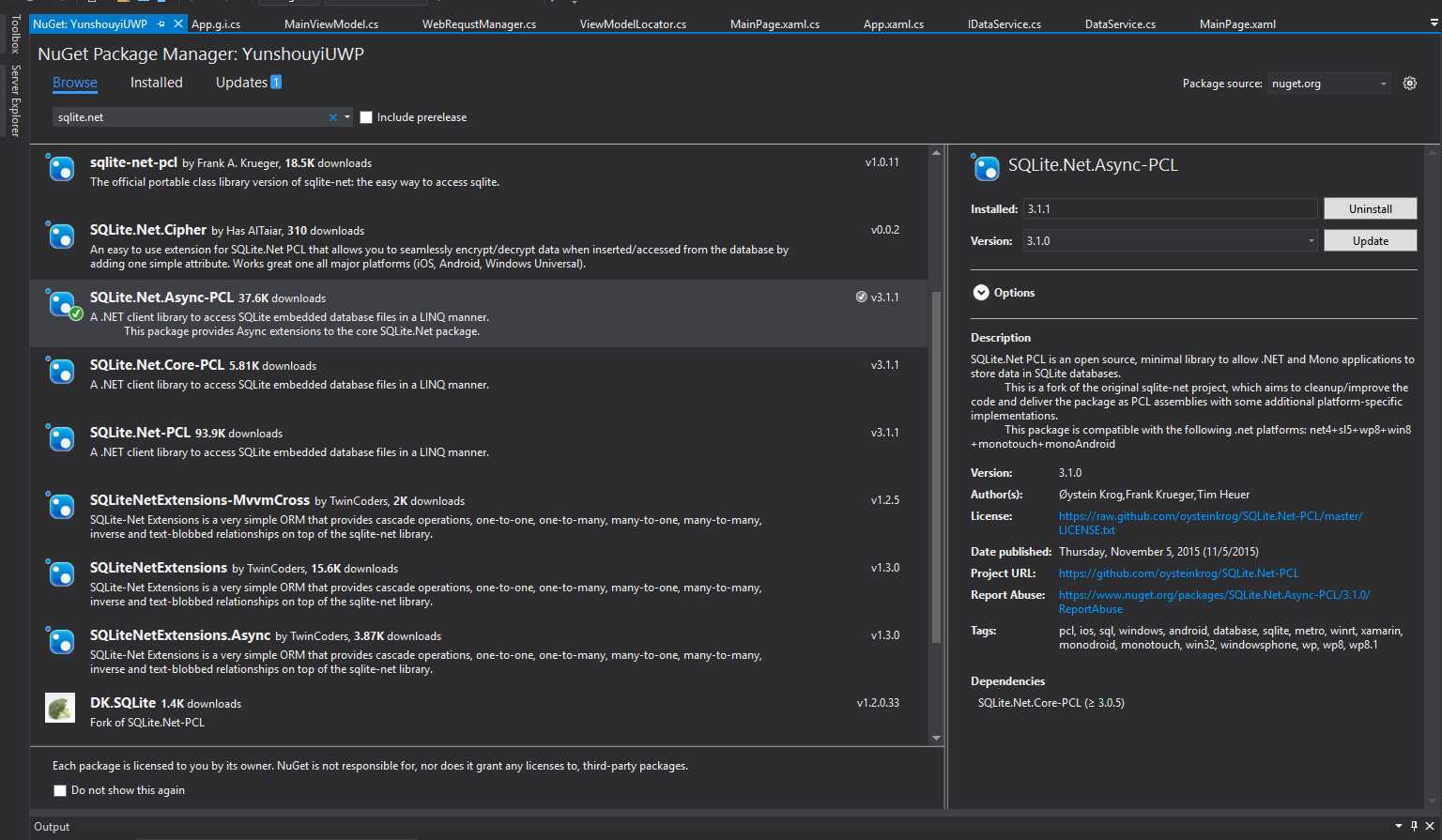The width and height of the screenshot is (1442, 840).
Task: Click the SQLiteNetExtensions.Async package icon
Action: [x=61, y=642]
